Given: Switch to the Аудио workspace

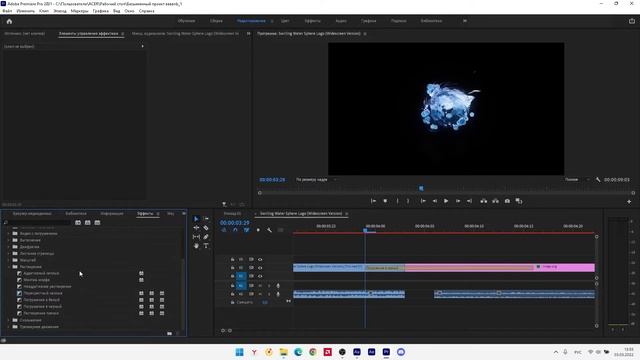Looking at the screenshot, I should coord(341,21).
